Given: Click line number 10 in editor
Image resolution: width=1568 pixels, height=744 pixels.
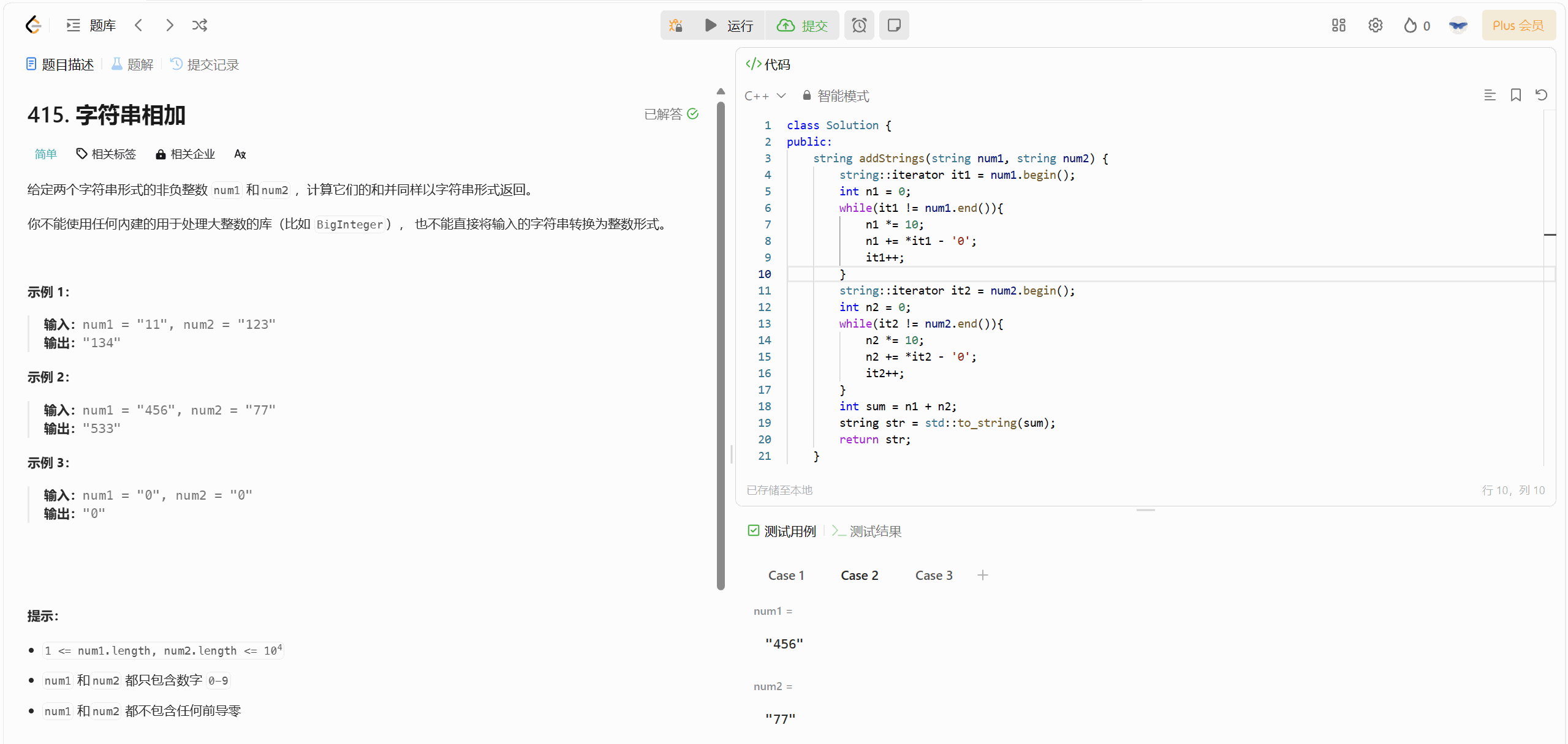Looking at the screenshot, I should pyautogui.click(x=765, y=274).
